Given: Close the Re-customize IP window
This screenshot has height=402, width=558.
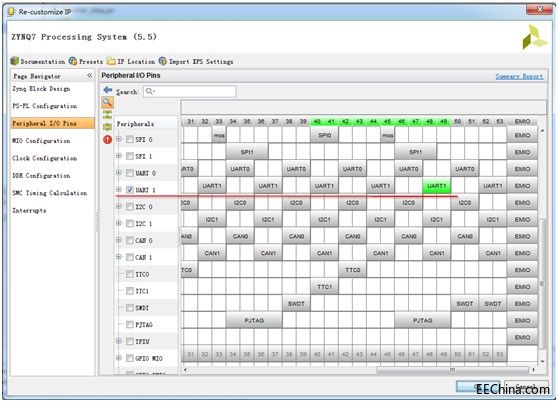Looking at the screenshot, I should point(539,9).
